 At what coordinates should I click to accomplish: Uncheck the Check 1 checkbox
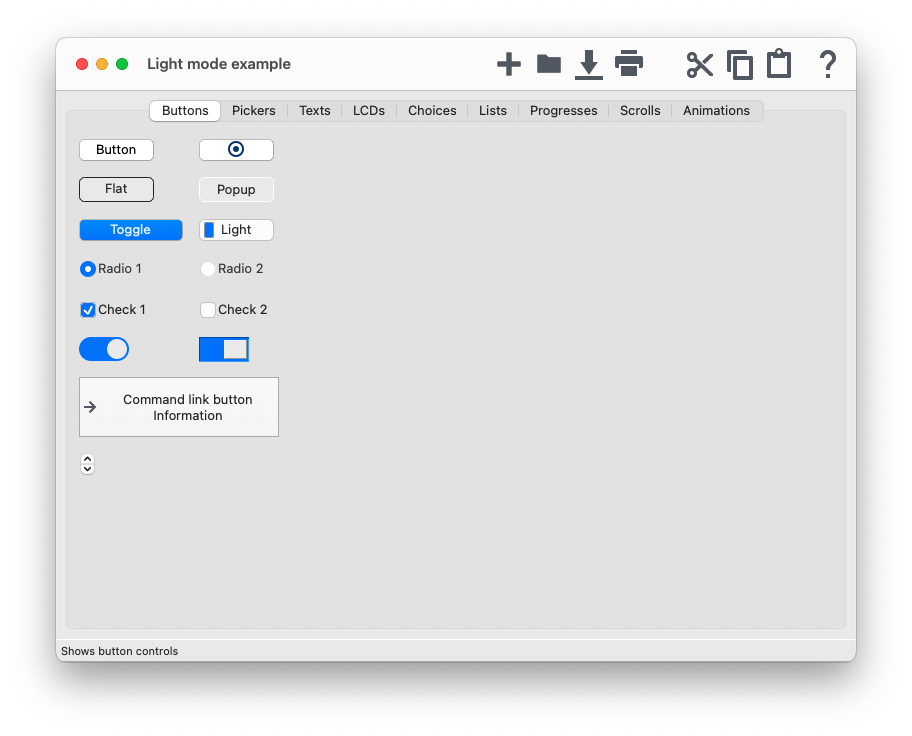(88, 310)
